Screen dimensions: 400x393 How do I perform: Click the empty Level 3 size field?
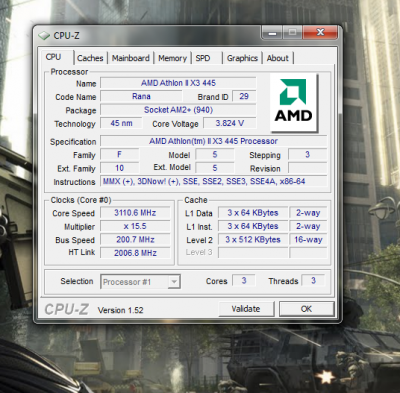[x=253, y=253]
